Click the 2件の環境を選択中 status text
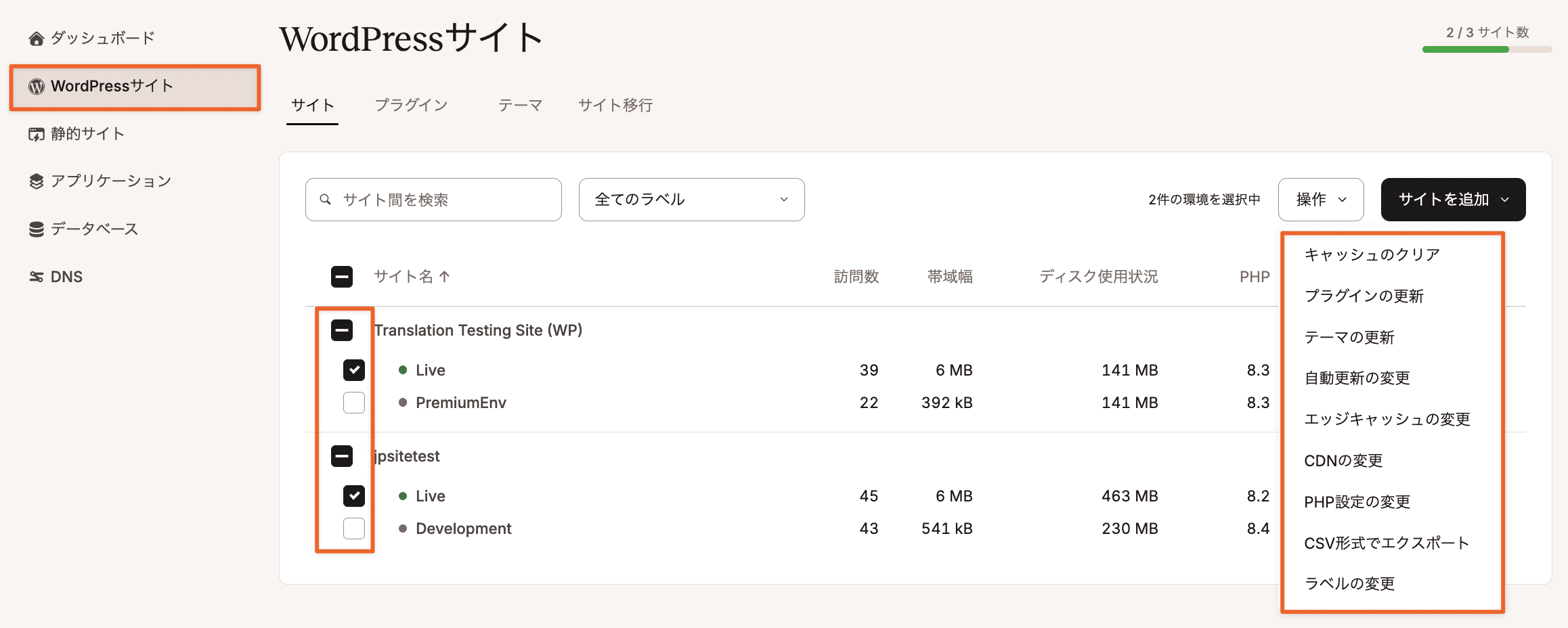Screen dimensions: 1568x628 pos(1204,200)
